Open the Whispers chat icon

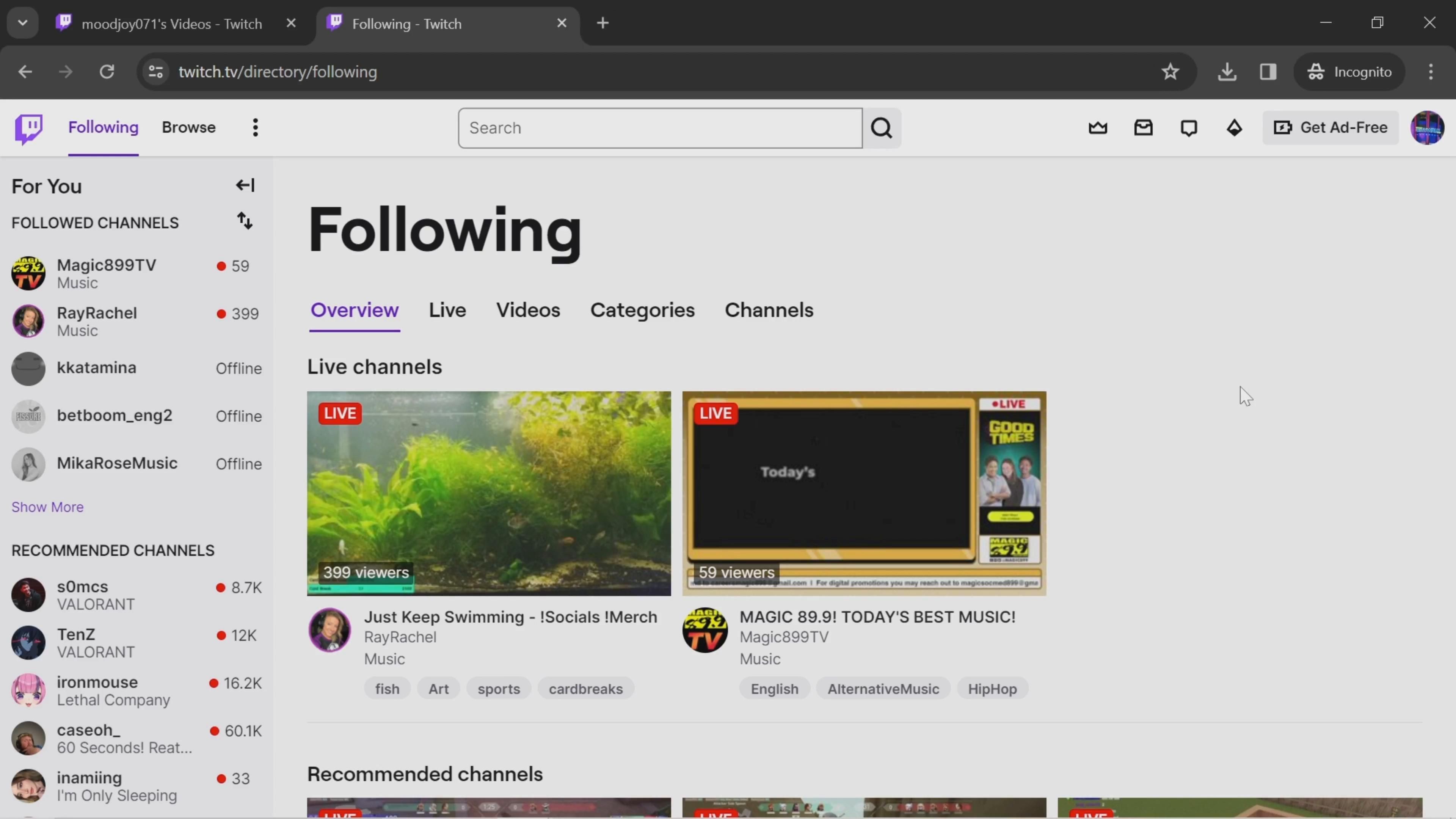pyautogui.click(x=1189, y=128)
